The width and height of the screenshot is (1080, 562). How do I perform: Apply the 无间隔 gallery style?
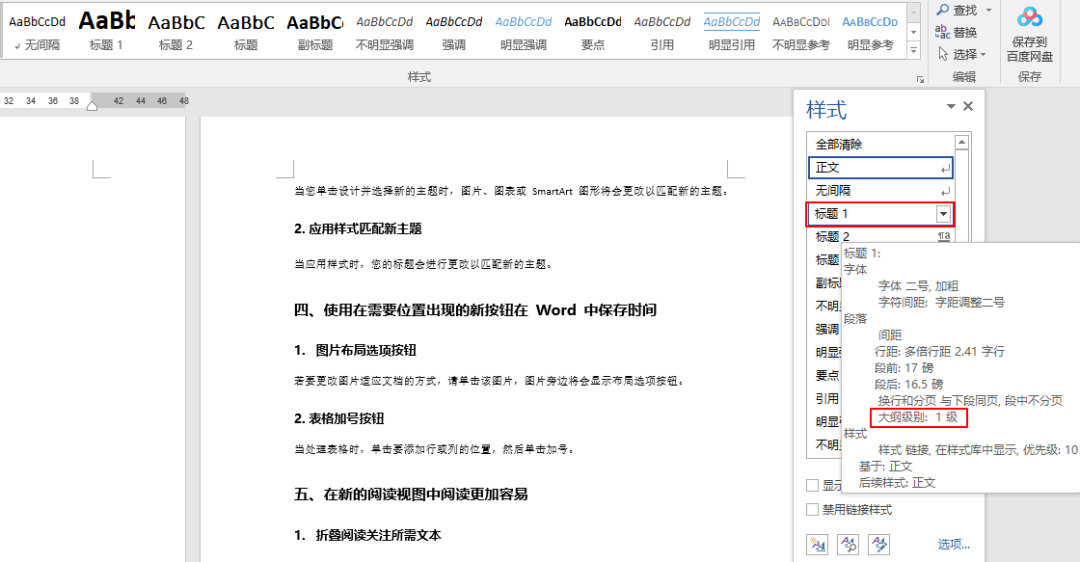[37, 32]
